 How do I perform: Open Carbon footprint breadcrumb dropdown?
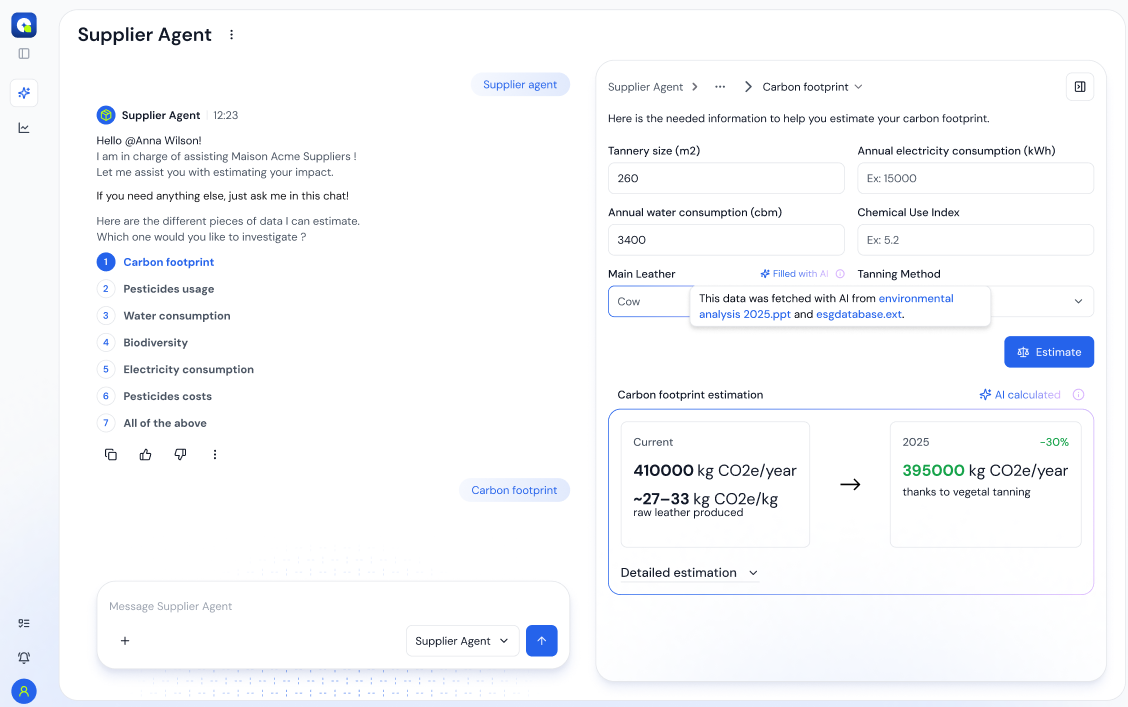(x=812, y=87)
